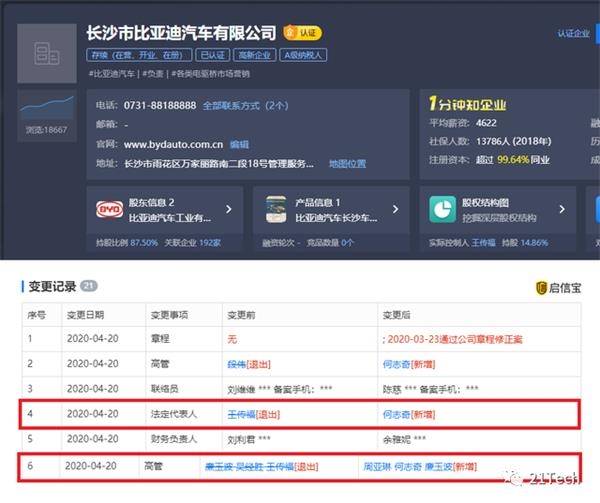600x503 pixels.
Task: Open website www.bydauto.com.cn
Action: click(173, 145)
